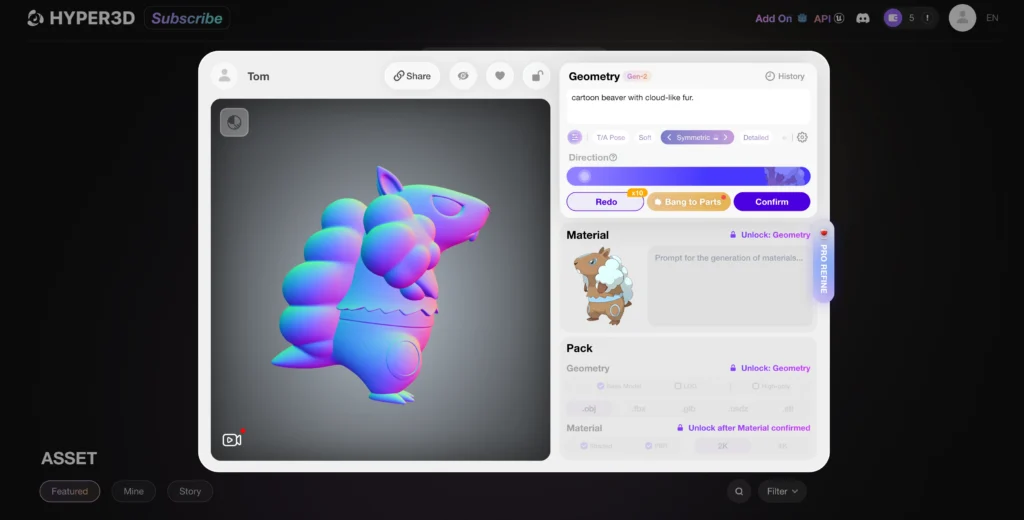Open the Filter dropdown
The width and height of the screenshot is (1024, 520).
[x=782, y=491]
